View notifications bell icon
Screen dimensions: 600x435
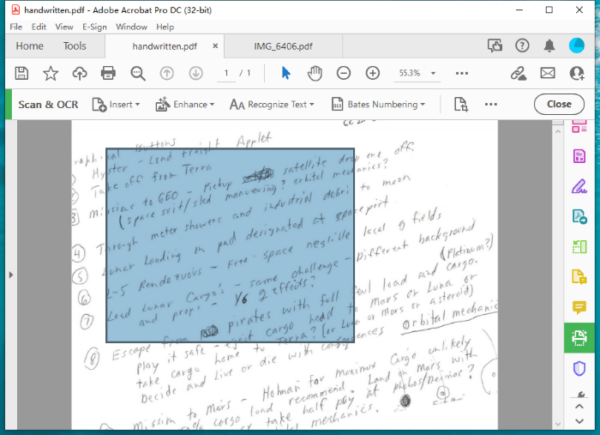pos(549,46)
